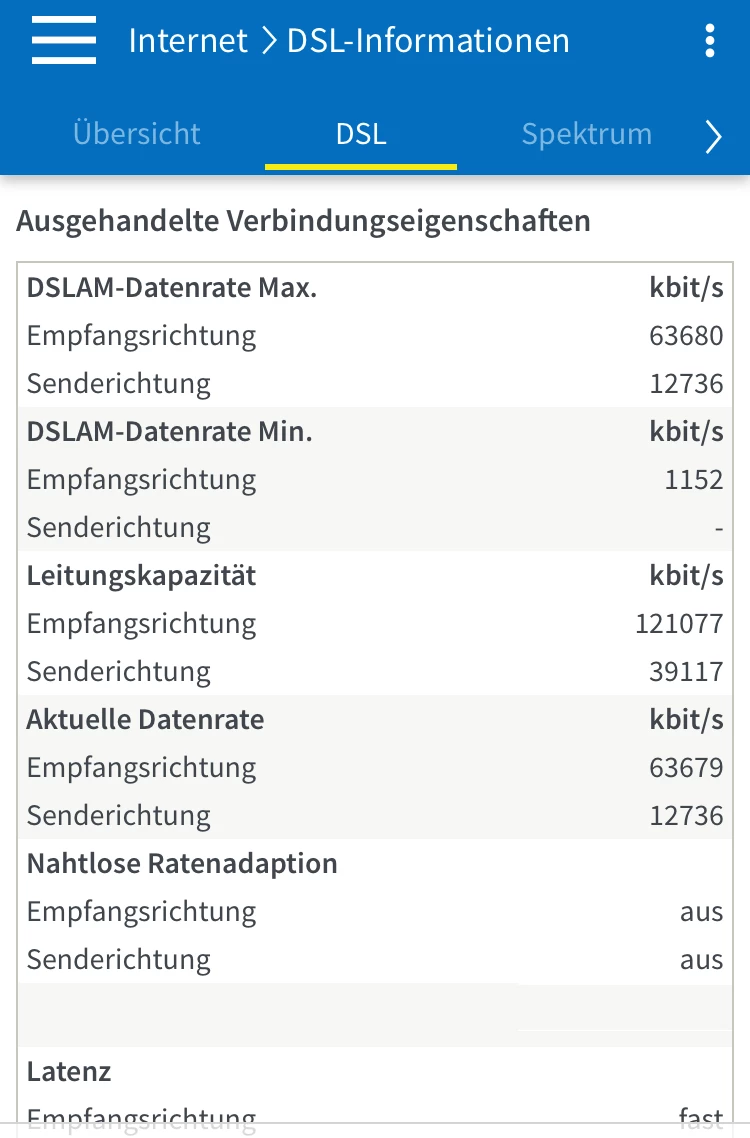Select the Nahtlose Ratenadaption row header
Viewport: 750px width, 1138px height.
coord(182,864)
